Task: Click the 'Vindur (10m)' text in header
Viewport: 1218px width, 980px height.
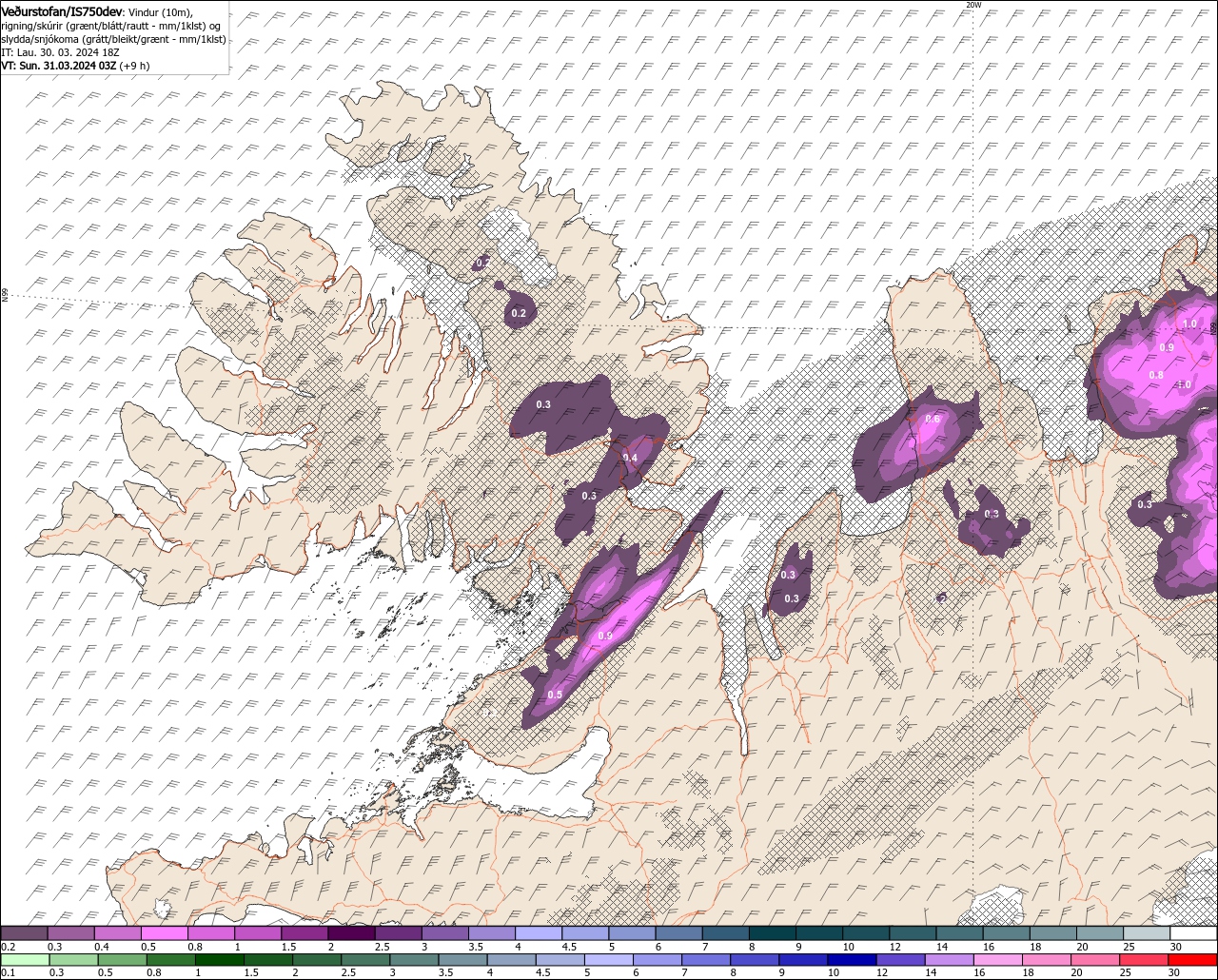Action: point(161,11)
